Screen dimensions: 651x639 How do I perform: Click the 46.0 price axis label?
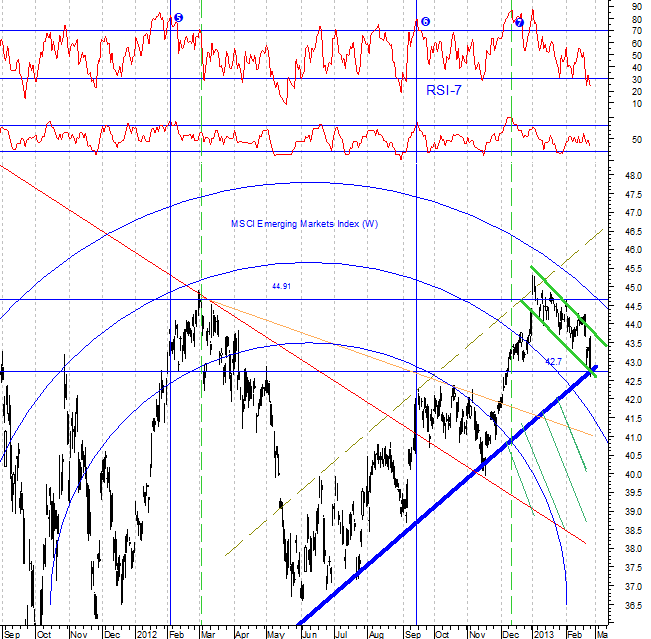[633, 250]
